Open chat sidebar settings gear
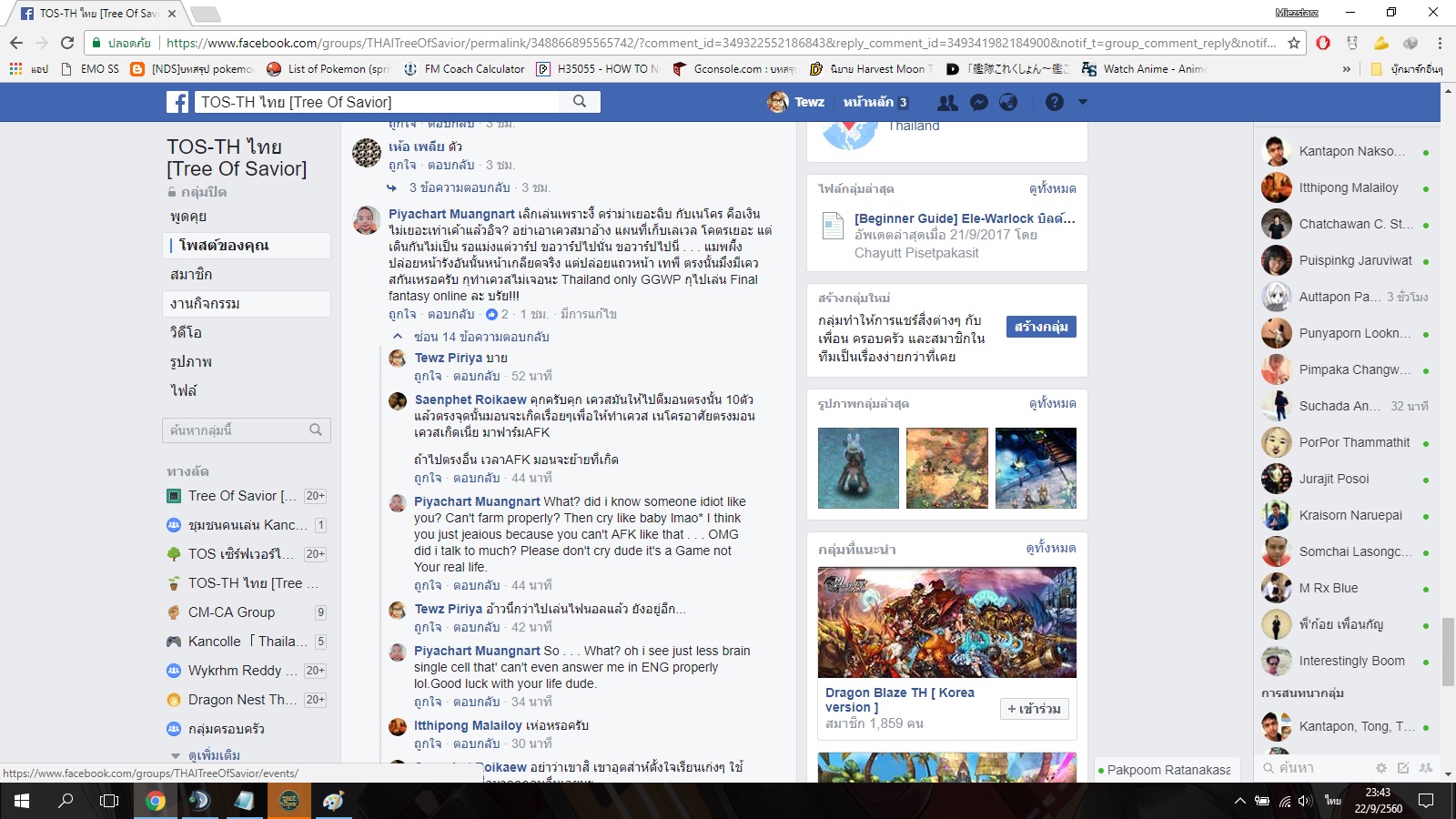The image size is (1456, 819). pos(1381,768)
